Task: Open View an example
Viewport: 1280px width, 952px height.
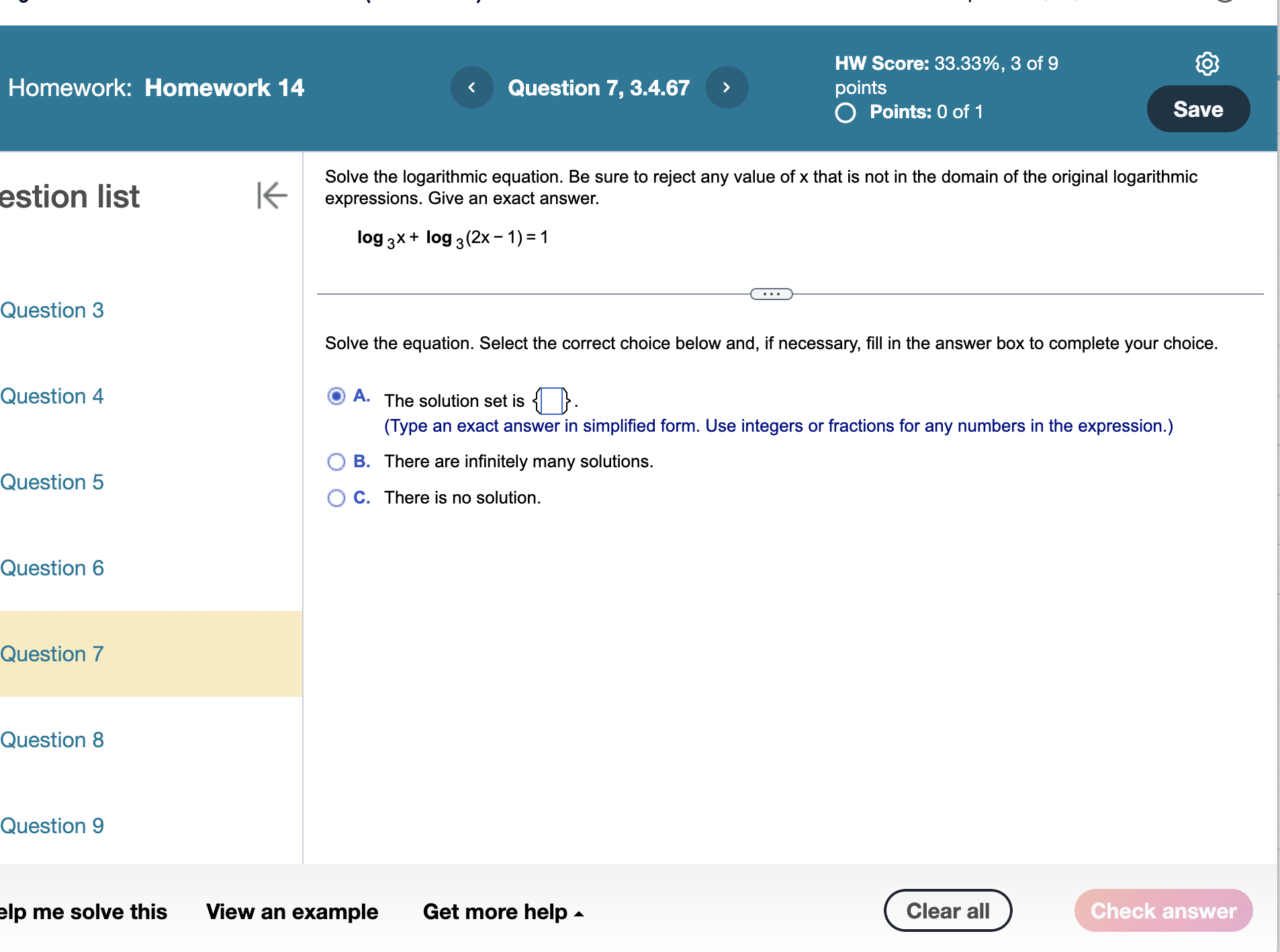Action: click(x=291, y=912)
